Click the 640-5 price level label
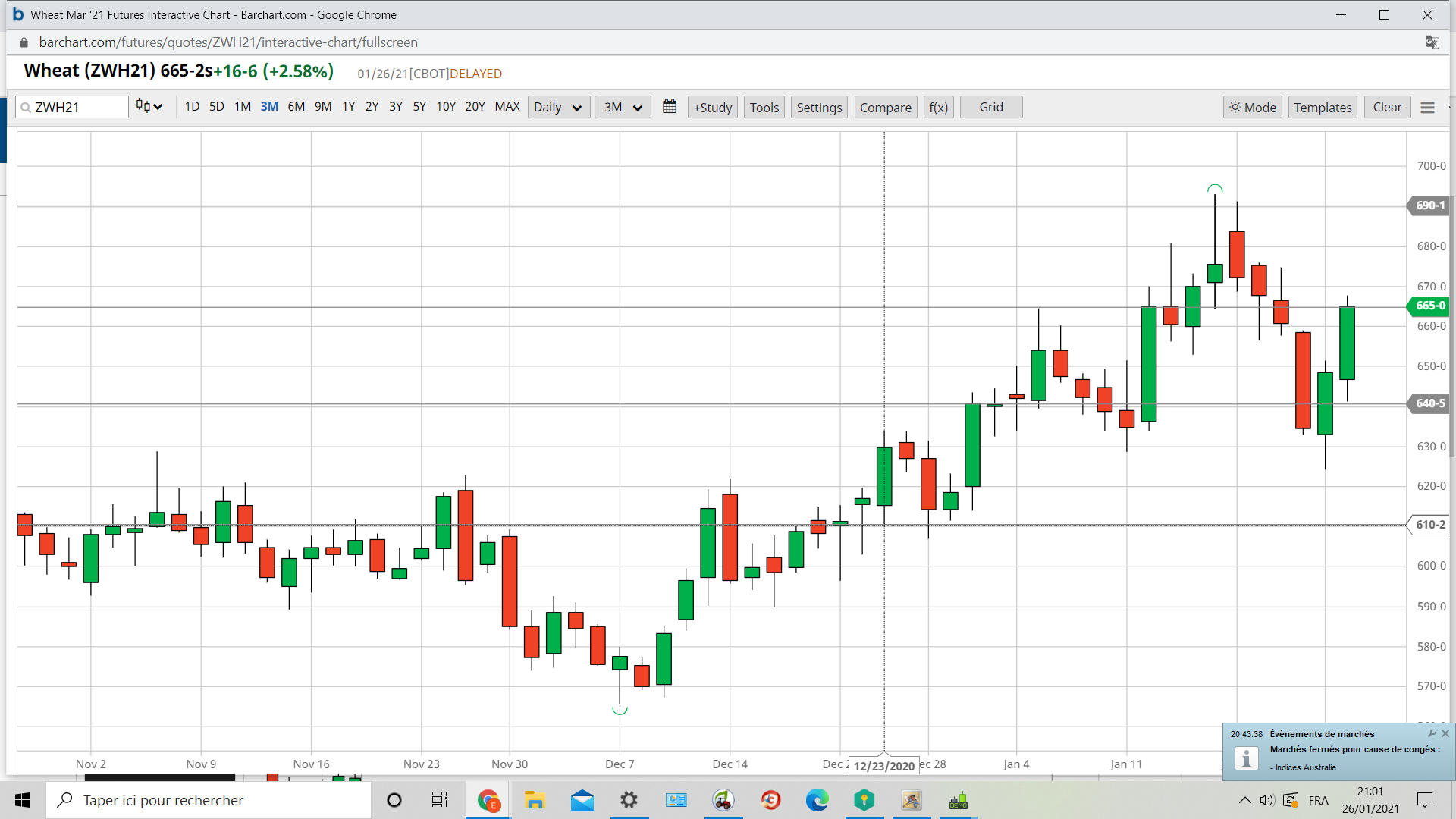The image size is (1456, 819). coord(1429,403)
